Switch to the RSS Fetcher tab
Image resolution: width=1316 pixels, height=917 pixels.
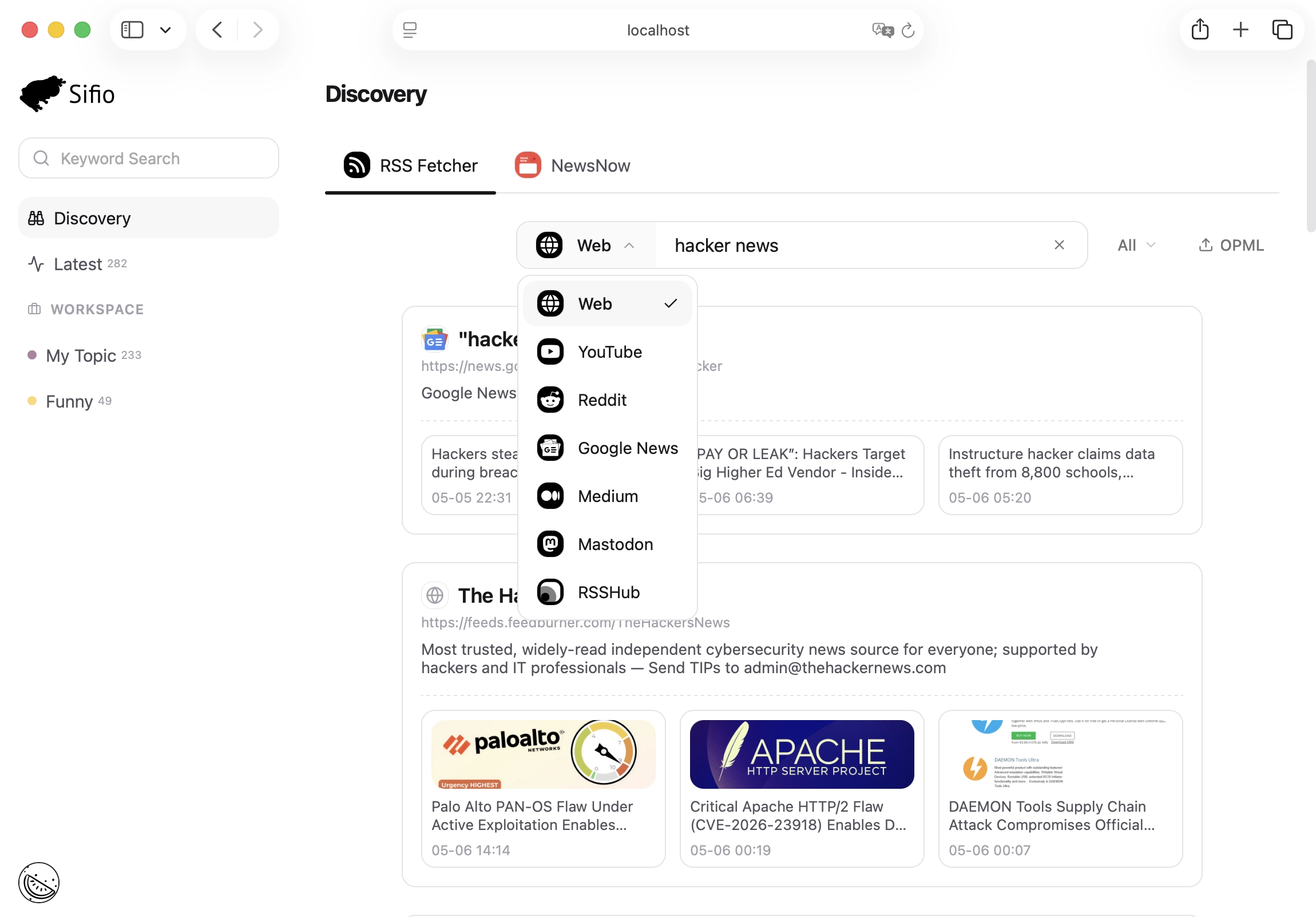[x=410, y=165]
